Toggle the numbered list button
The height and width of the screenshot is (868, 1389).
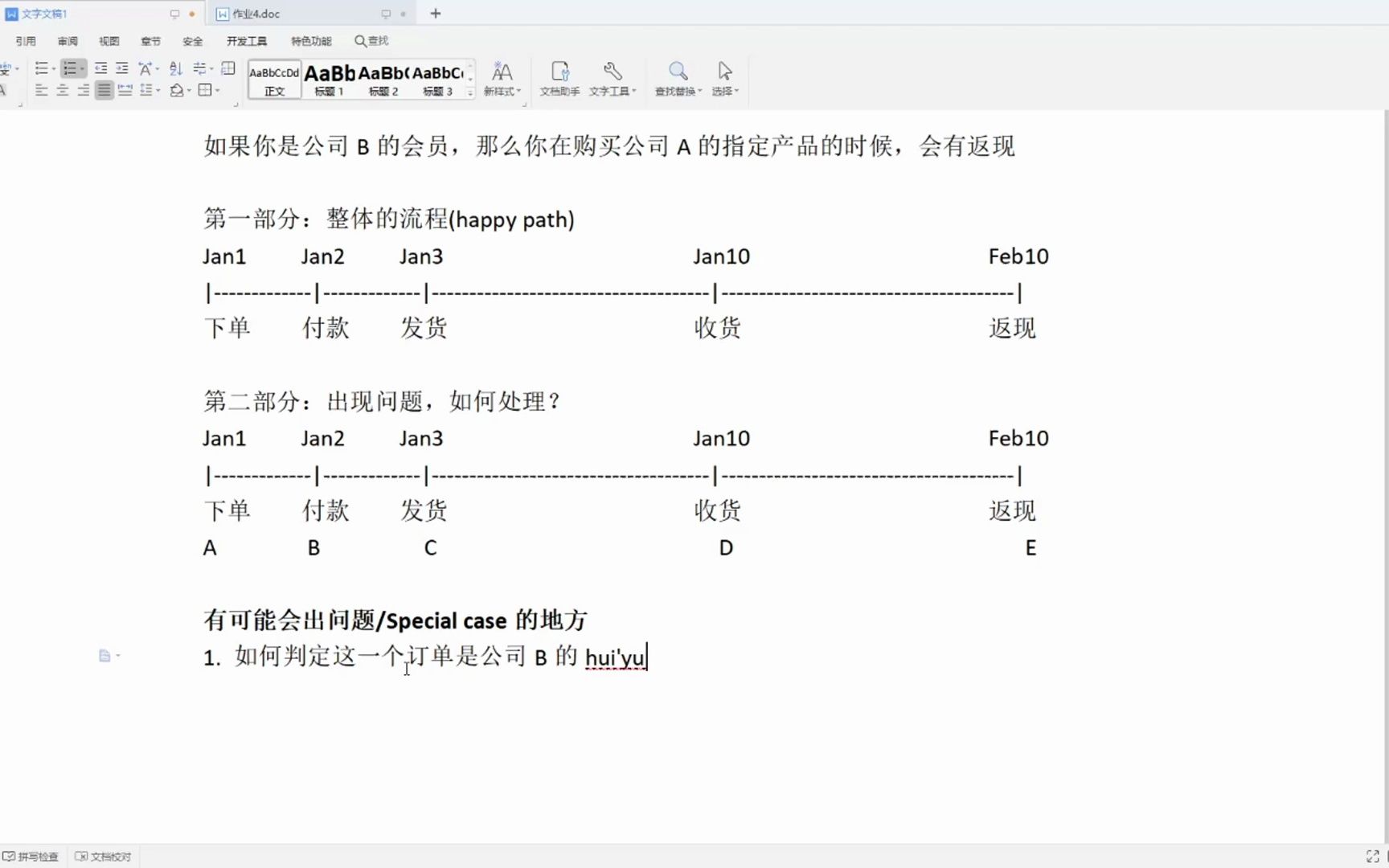click(70, 69)
